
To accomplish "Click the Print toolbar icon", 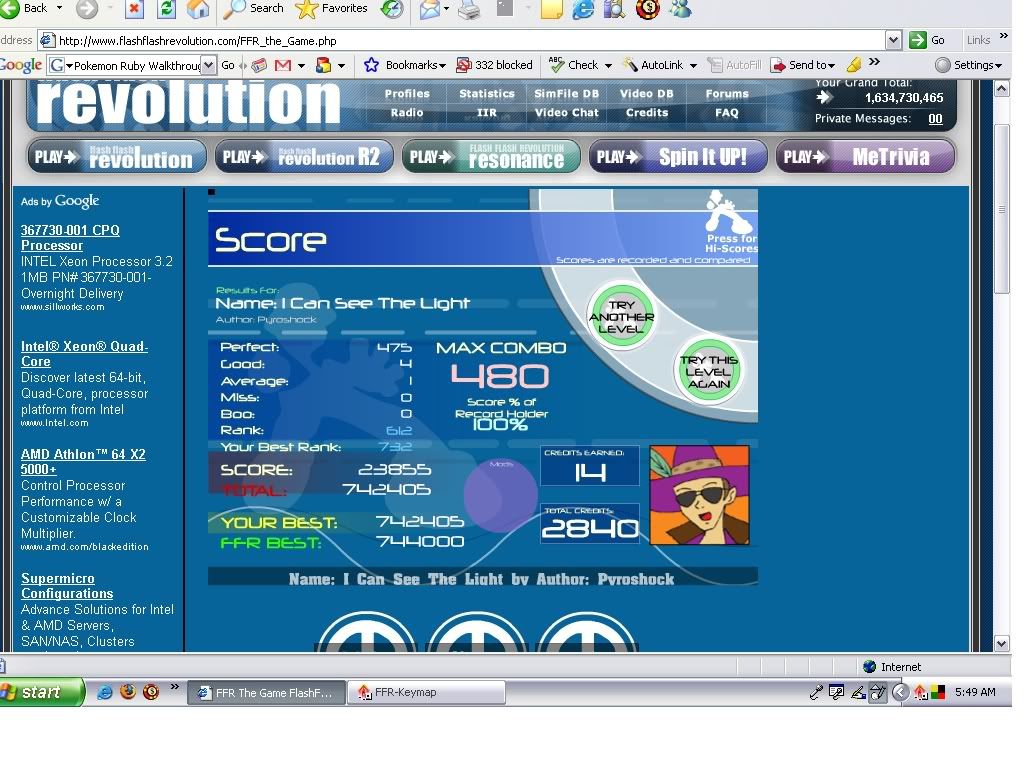I will (470, 10).
